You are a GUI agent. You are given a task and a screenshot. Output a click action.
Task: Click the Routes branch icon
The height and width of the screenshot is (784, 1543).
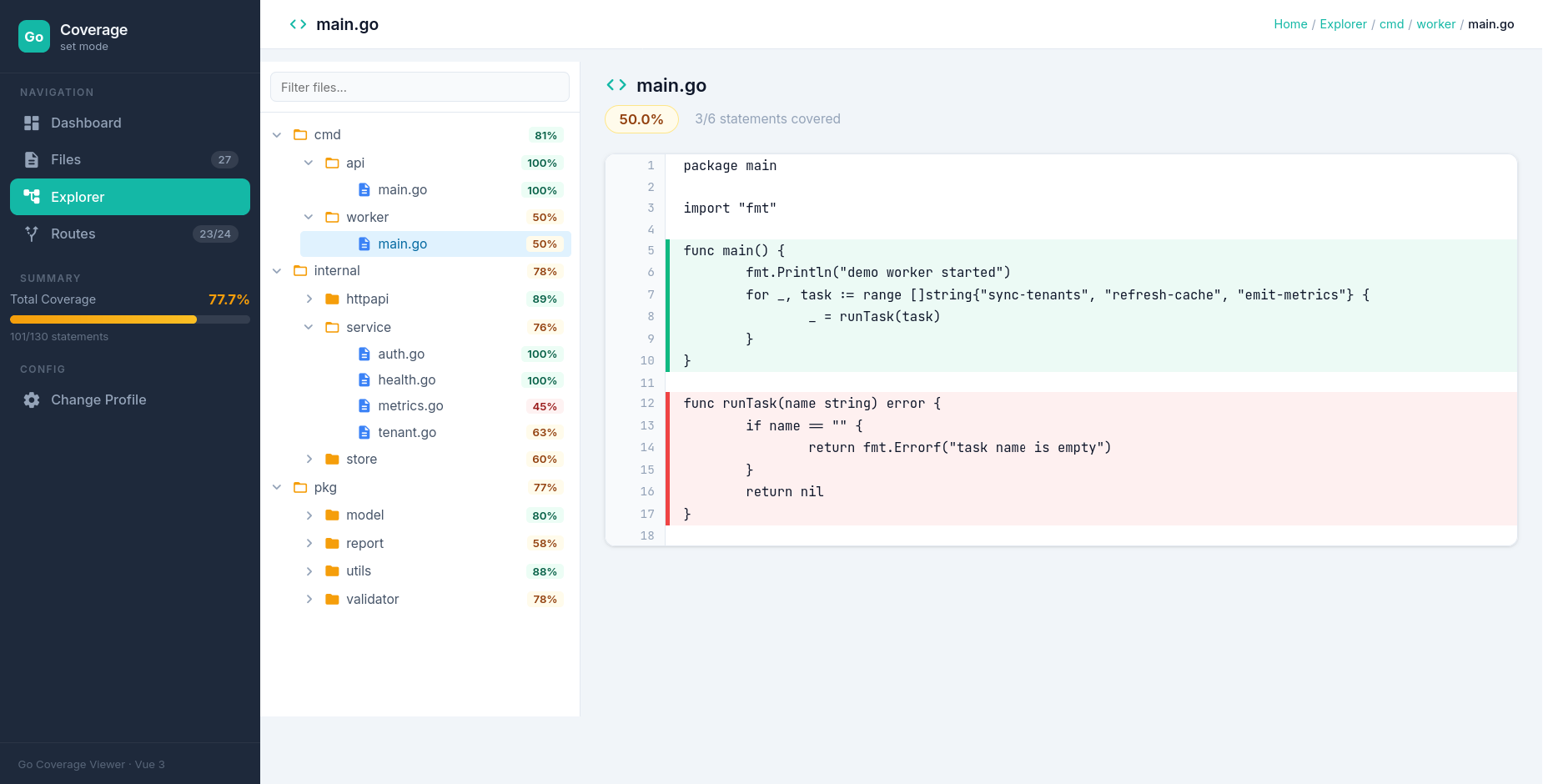click(32, 234)
